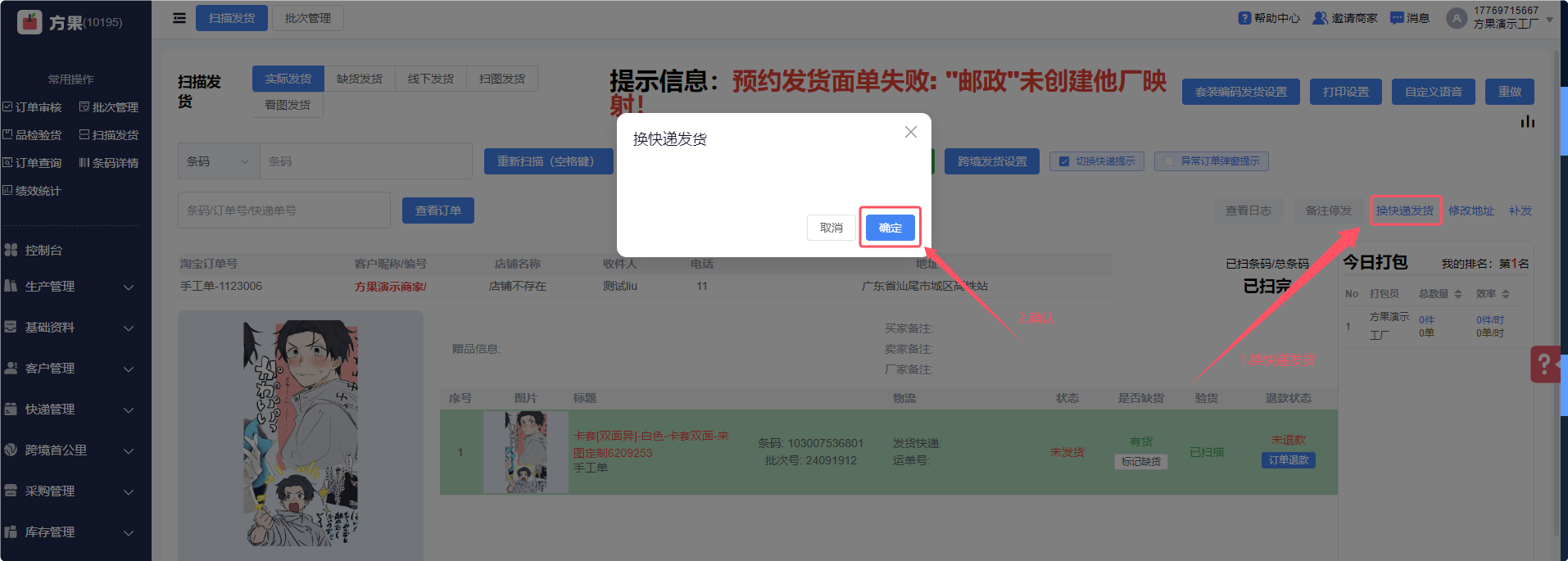Image resolution: width=1568 pixels, height=561 pixels.
Task: Switch to the 扫描发货 top page tab
Action: point(232,18)
